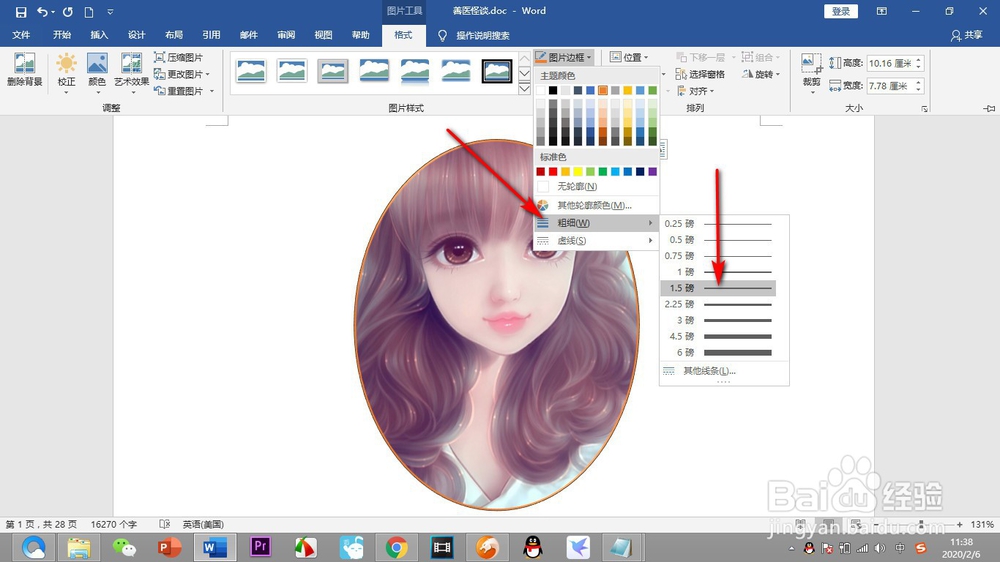Viewport: 1000px width, 562px height.
Task: Click the picture width input field
Action: click(890, 85)
